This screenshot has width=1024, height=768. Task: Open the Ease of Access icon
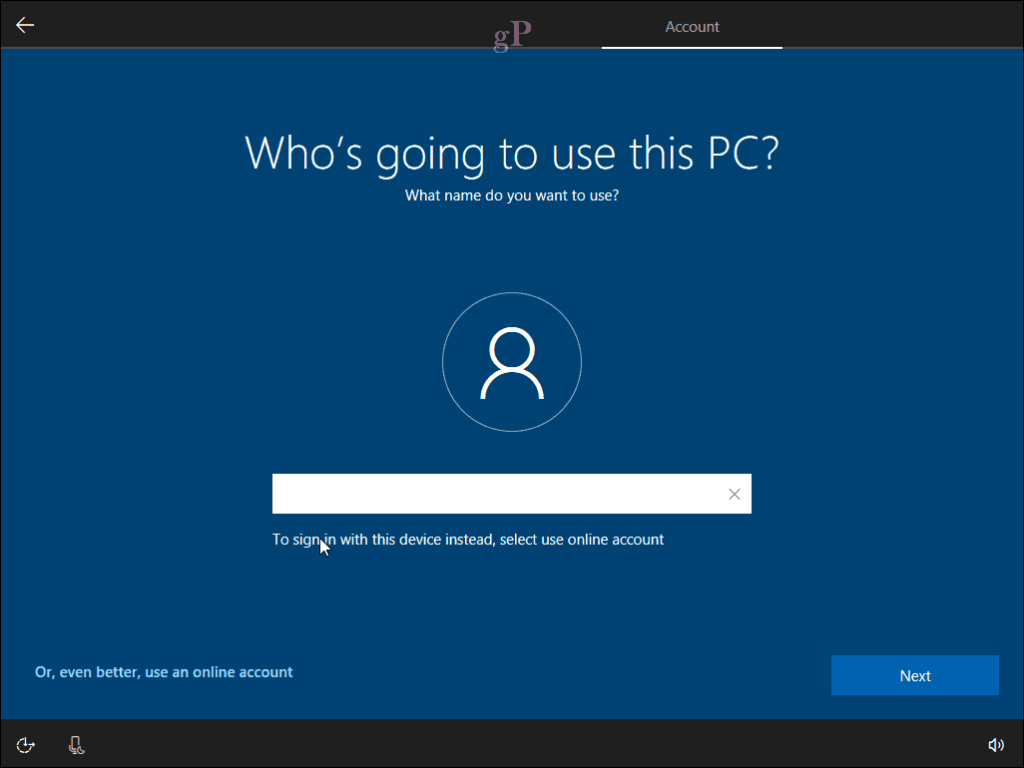click(24, 744)
